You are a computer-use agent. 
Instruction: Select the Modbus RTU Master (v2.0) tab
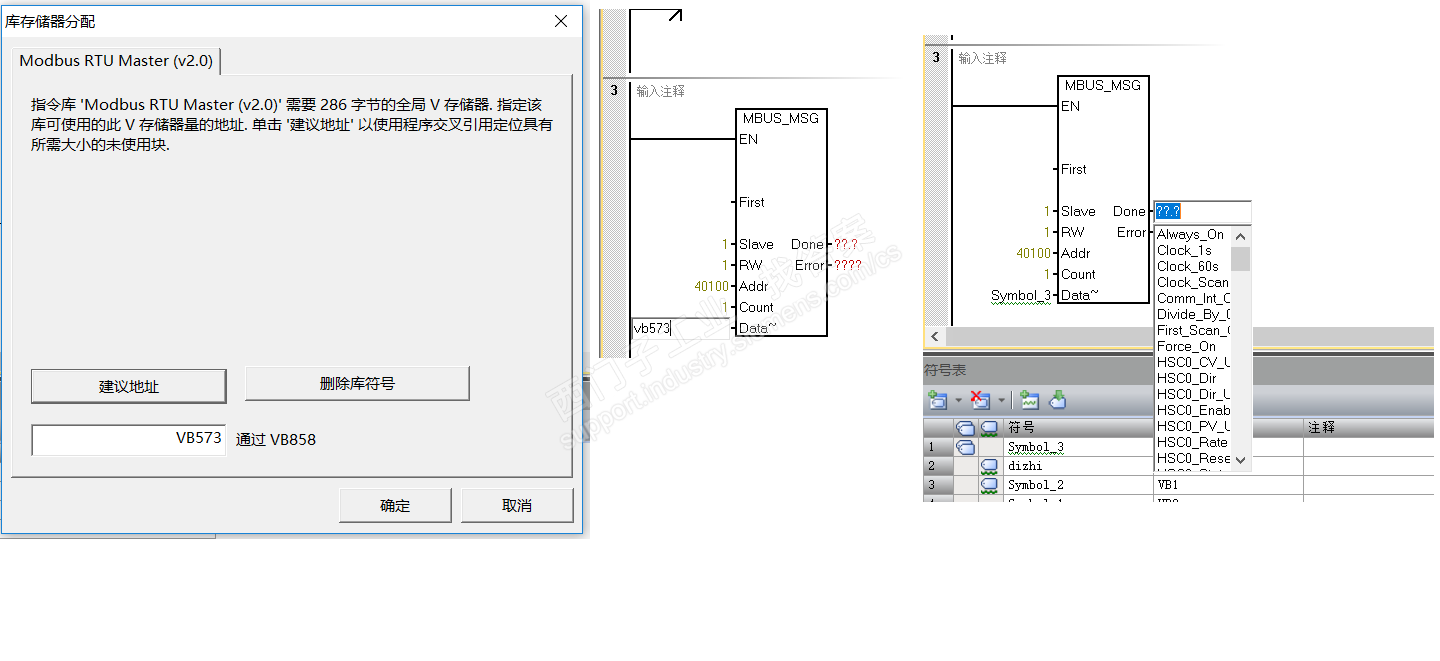[x=116, y=60]
